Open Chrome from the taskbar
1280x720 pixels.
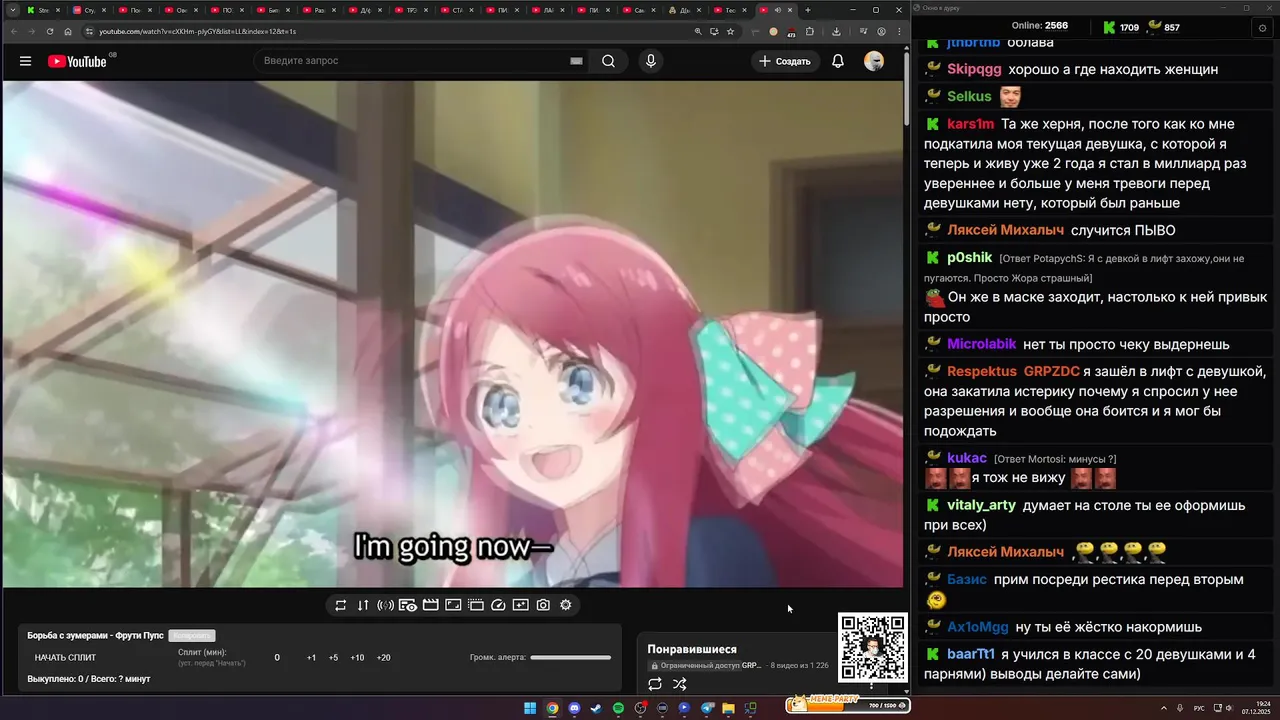click(552, 708)
